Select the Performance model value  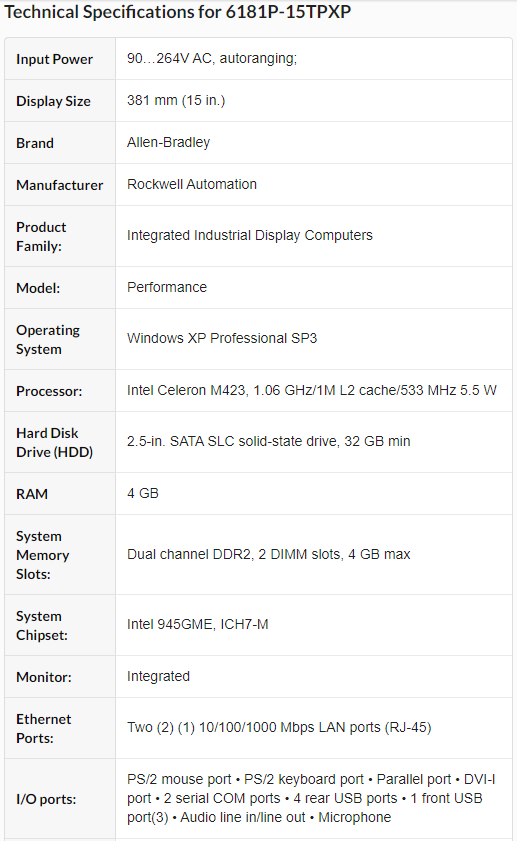click(167, 287)
